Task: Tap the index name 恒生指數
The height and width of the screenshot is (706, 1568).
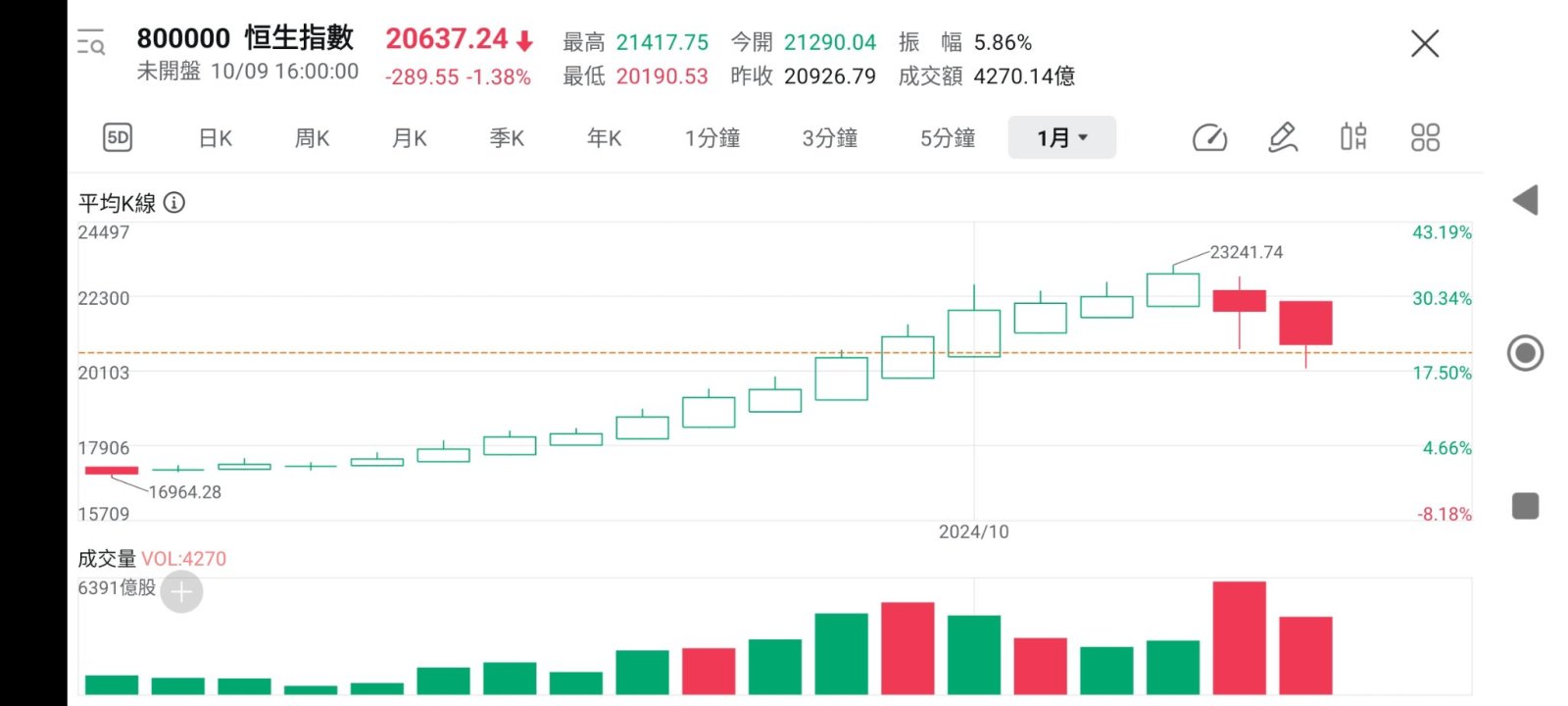Action: 299,38
